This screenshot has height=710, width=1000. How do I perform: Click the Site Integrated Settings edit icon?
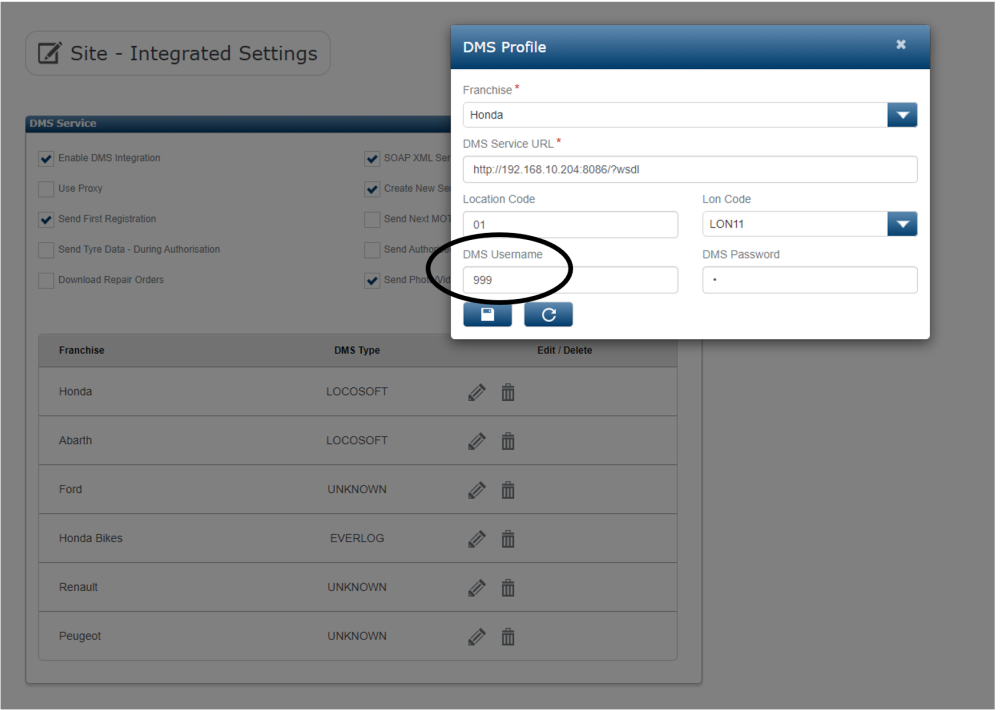(50, 53)
